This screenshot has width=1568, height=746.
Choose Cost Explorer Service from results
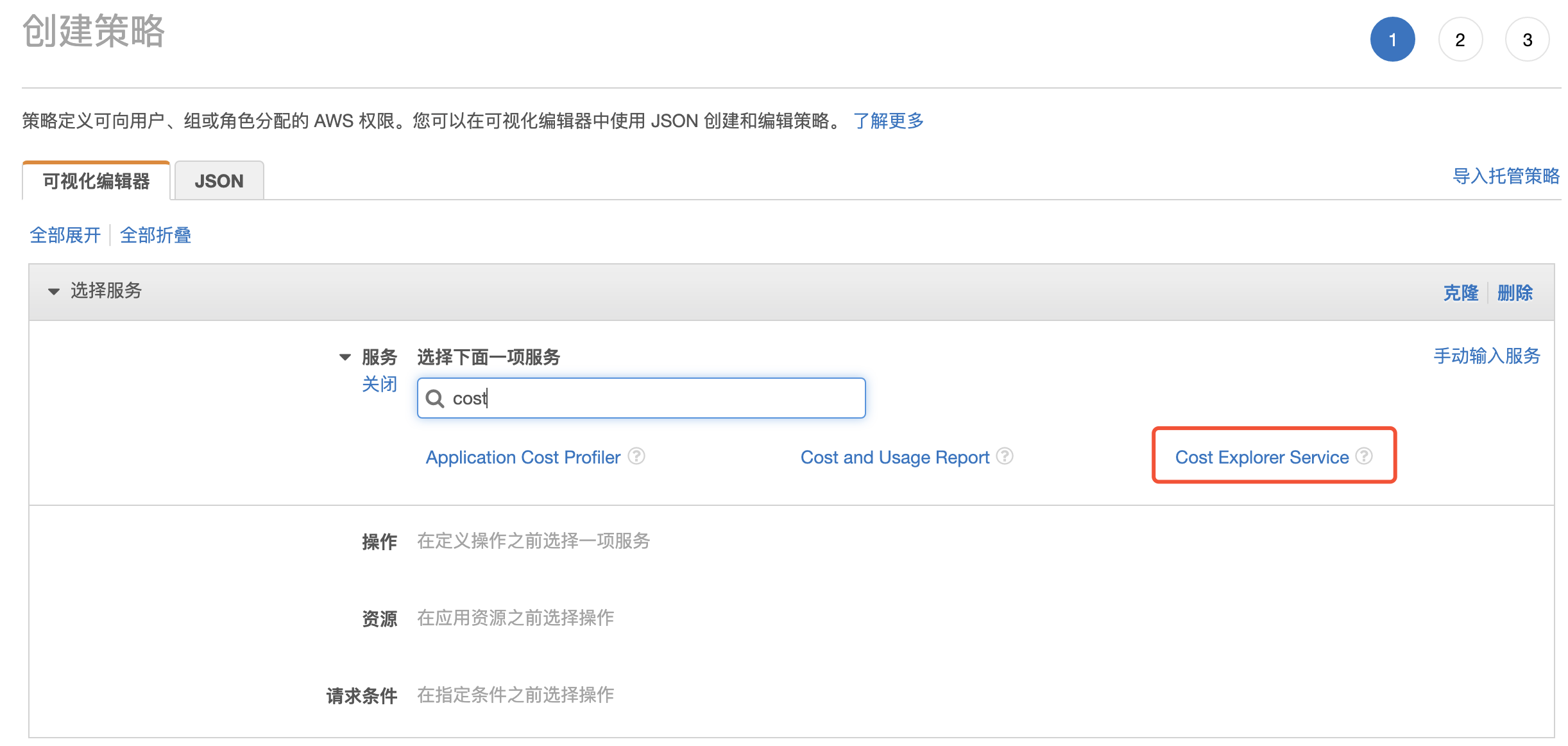(1262, 457)
